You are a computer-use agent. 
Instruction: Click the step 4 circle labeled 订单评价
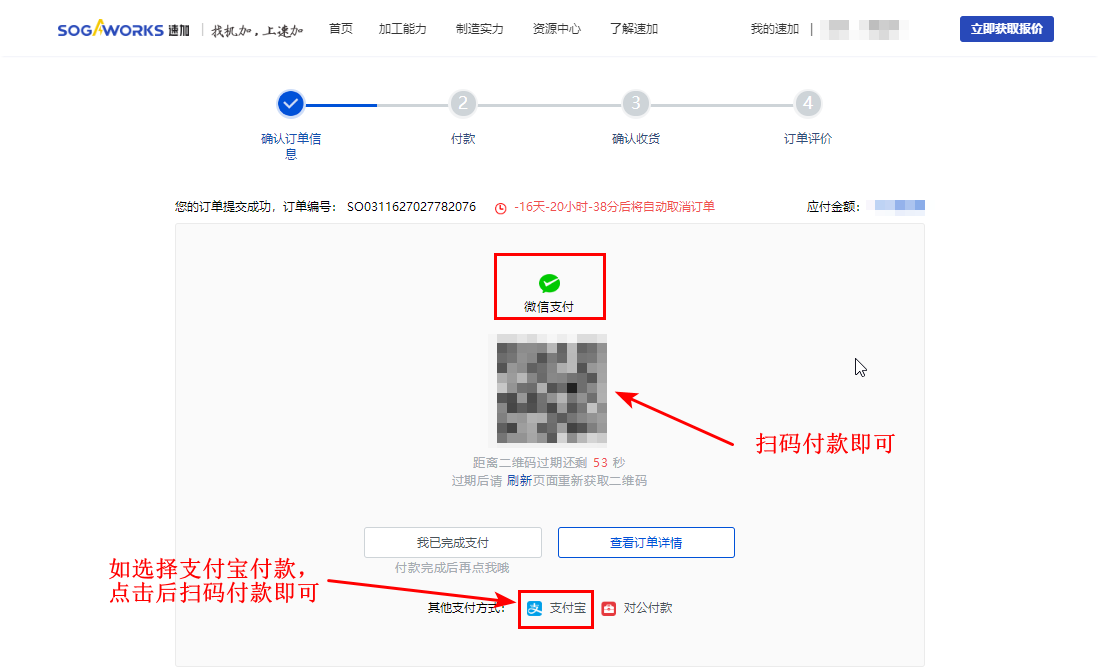pyautogui.click(x=808, y=103)
